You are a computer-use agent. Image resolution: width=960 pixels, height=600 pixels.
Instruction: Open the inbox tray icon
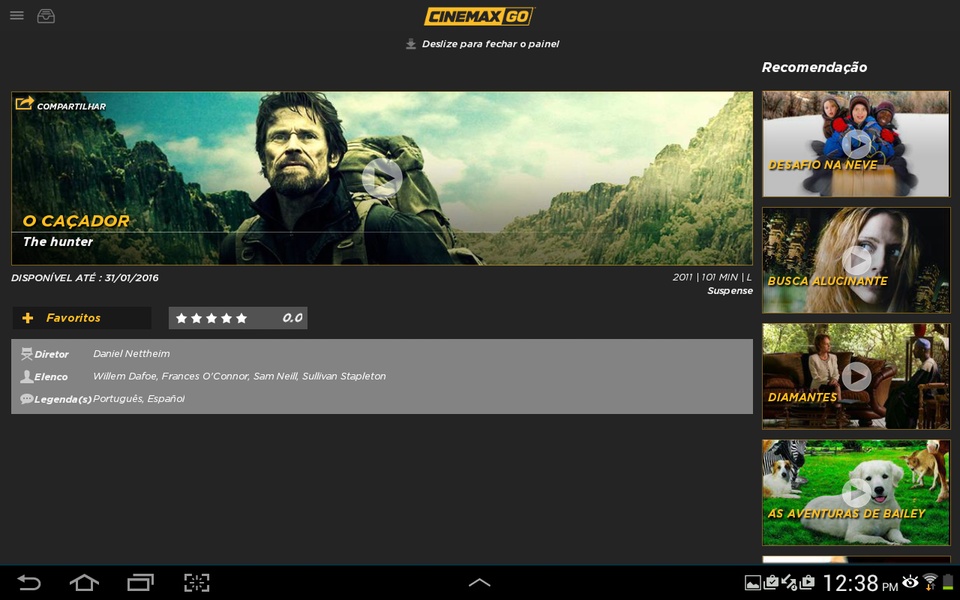coord(46,16)
